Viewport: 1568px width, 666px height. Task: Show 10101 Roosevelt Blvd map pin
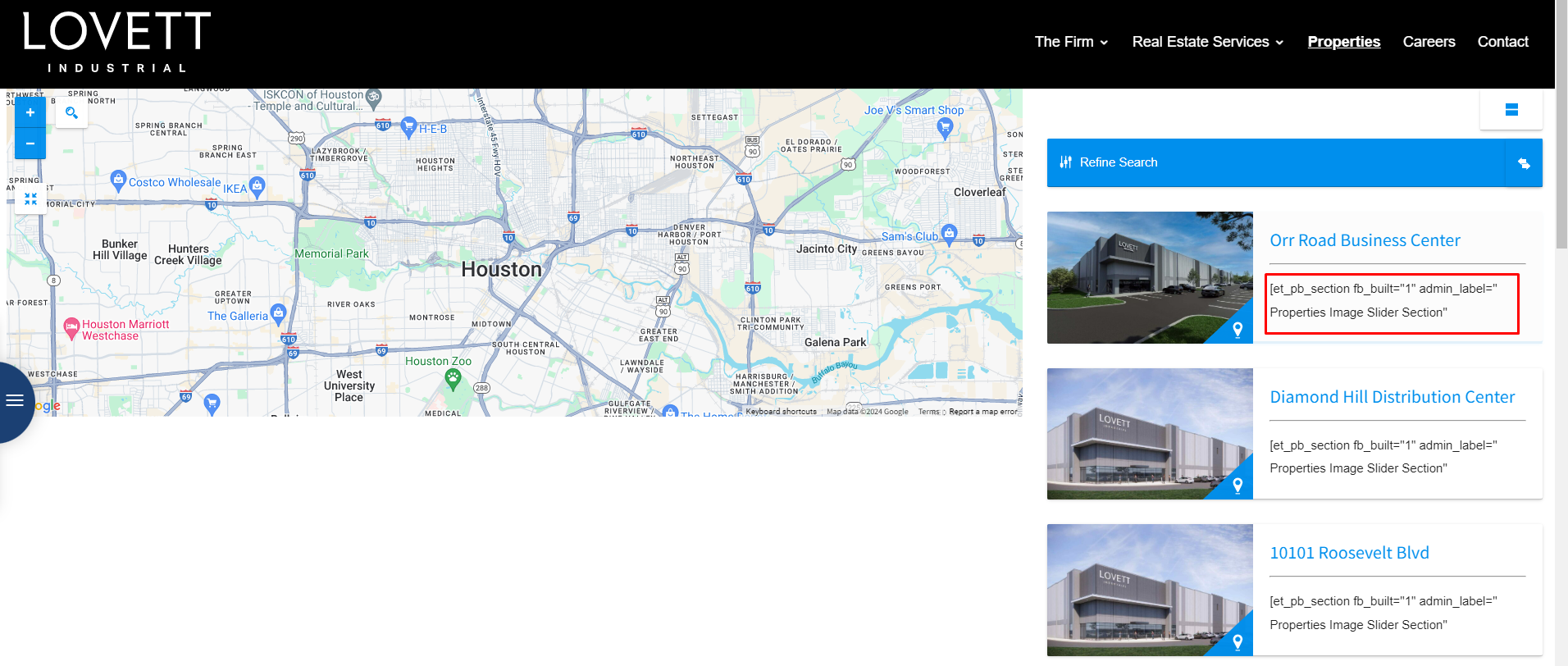1238,641
